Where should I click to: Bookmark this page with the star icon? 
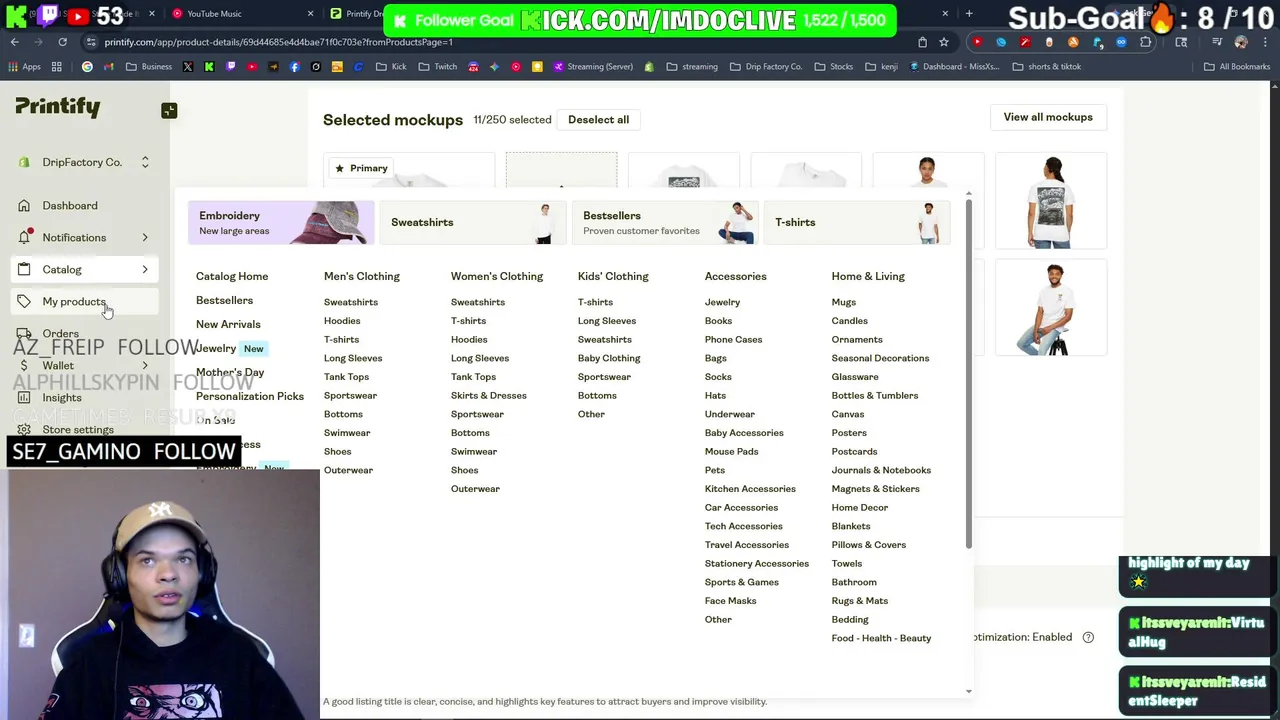943,42
